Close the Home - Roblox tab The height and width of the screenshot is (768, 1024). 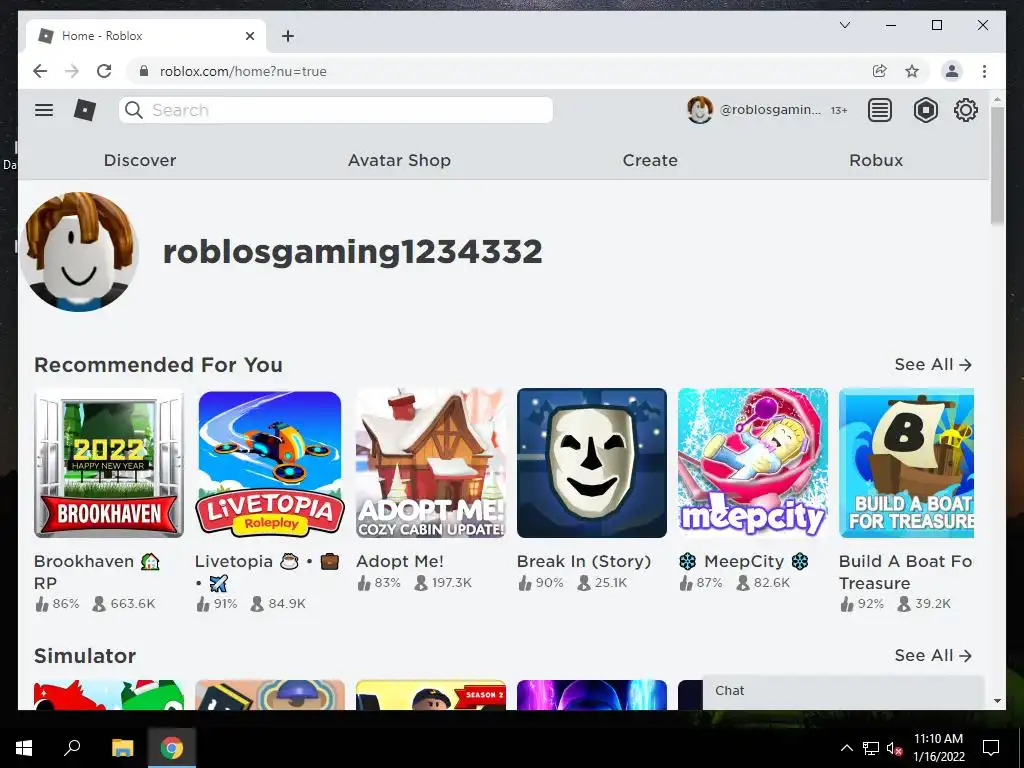point(249,36)
